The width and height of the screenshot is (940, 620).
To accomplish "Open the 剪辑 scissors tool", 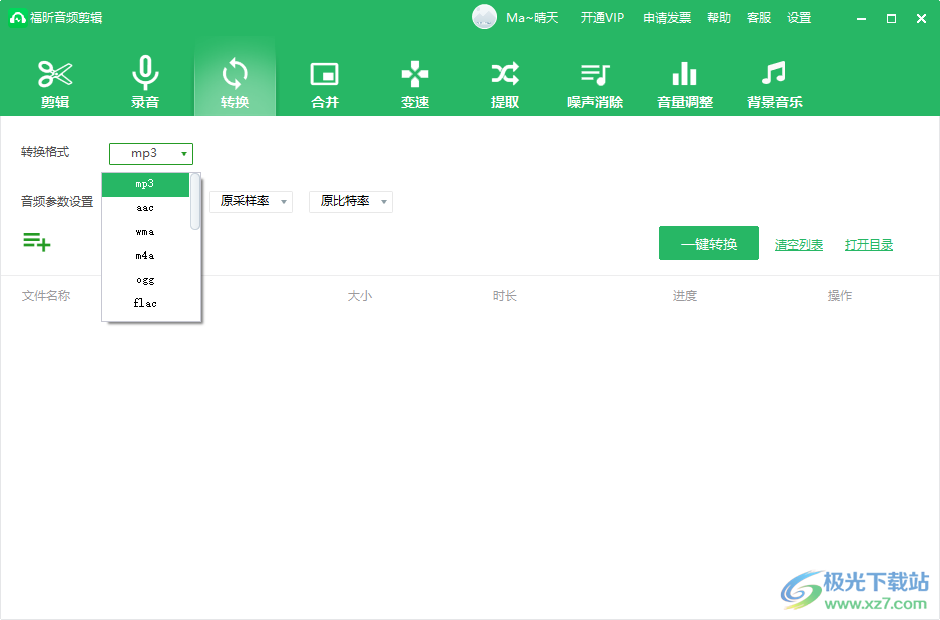I will click(55, 83).
